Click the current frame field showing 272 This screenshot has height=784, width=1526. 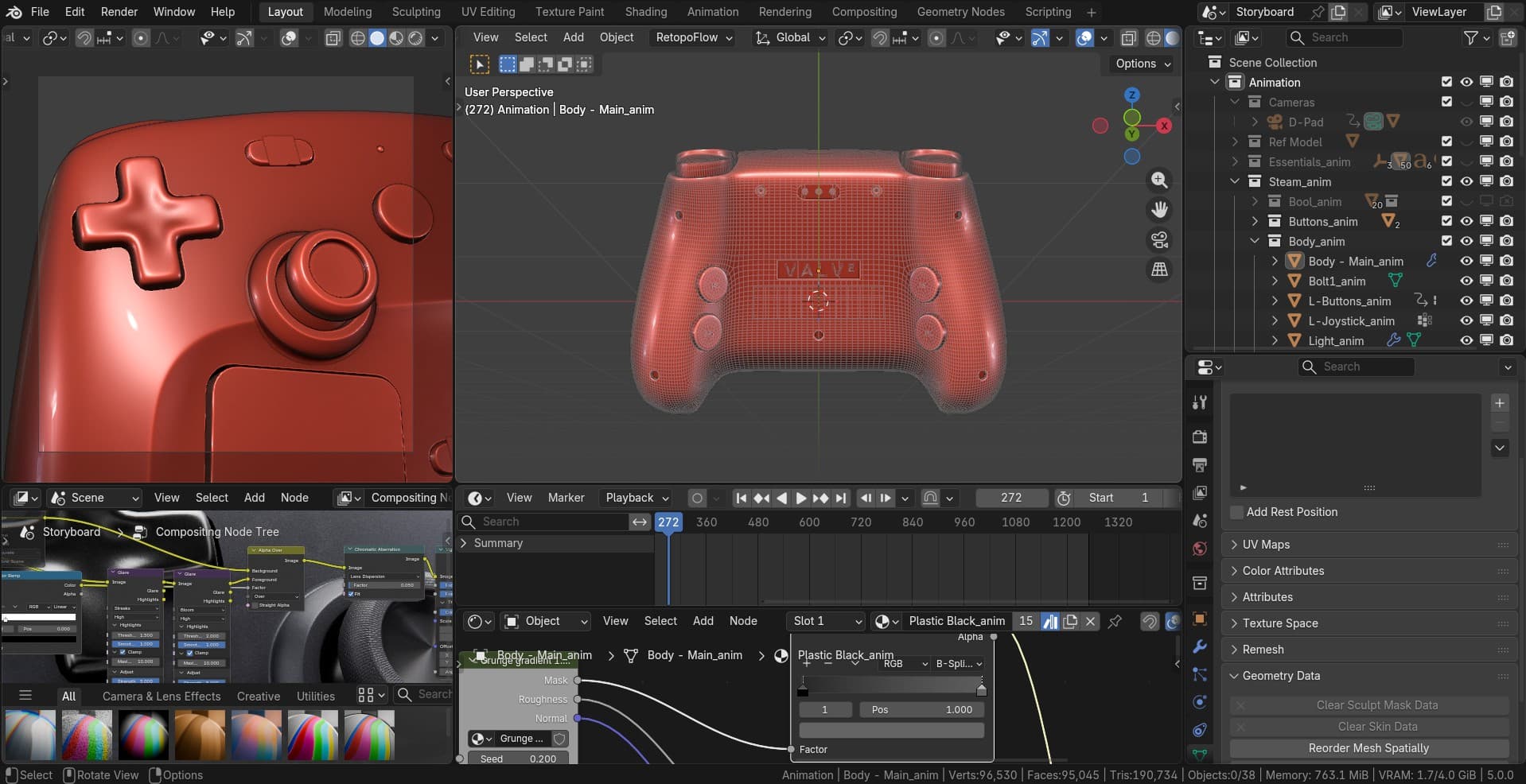(x=1011, y=498)
